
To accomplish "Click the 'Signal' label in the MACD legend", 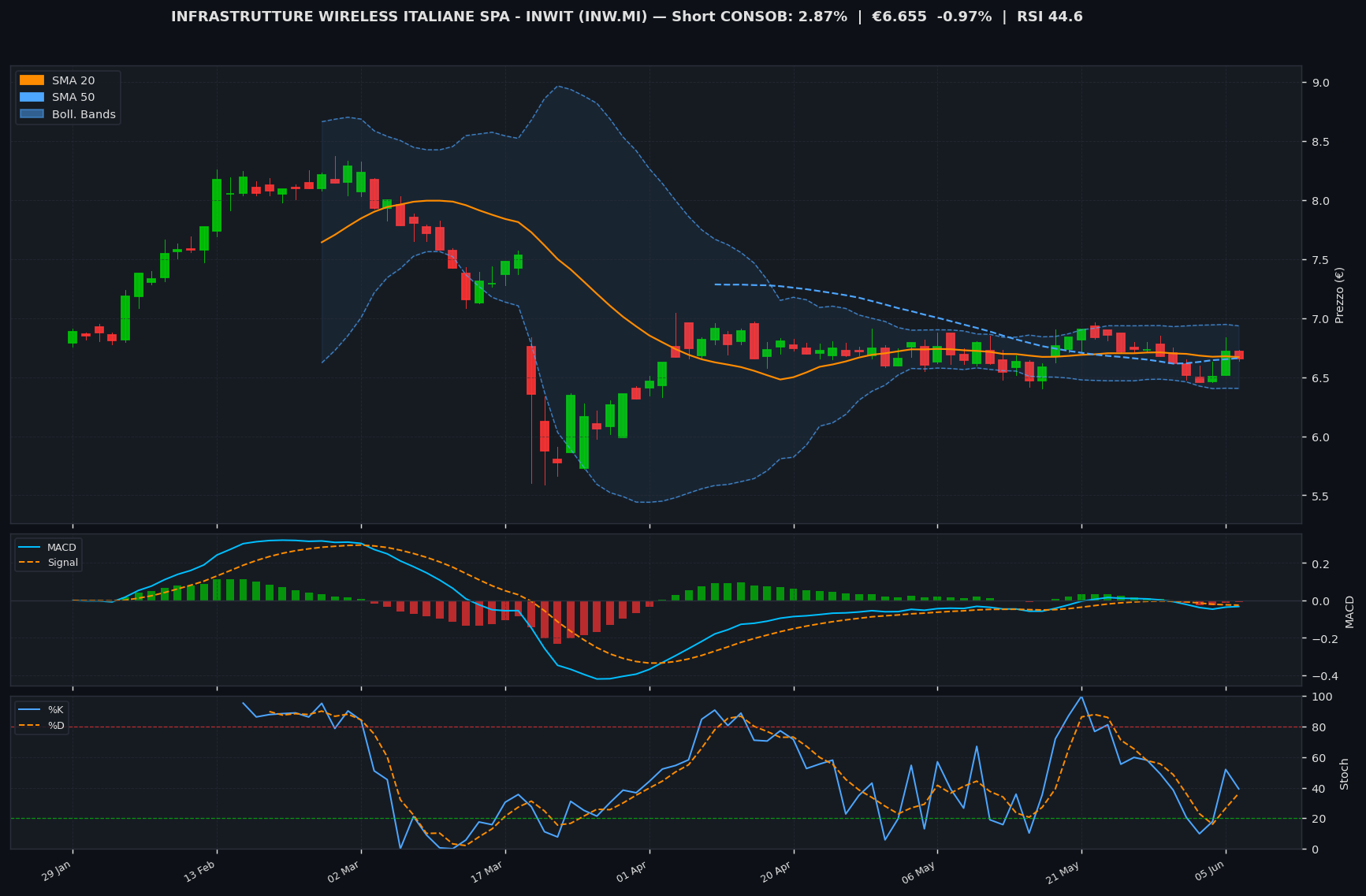I will point(62,563).
